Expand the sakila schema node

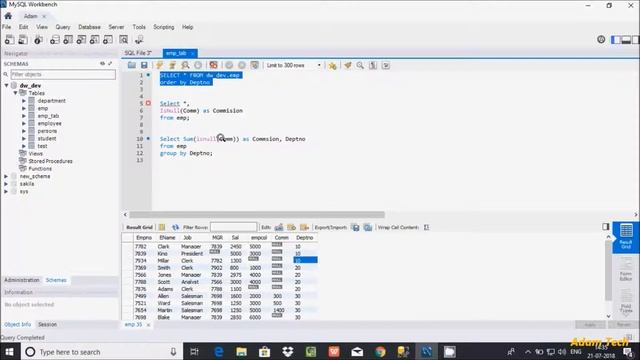point(6,184)
